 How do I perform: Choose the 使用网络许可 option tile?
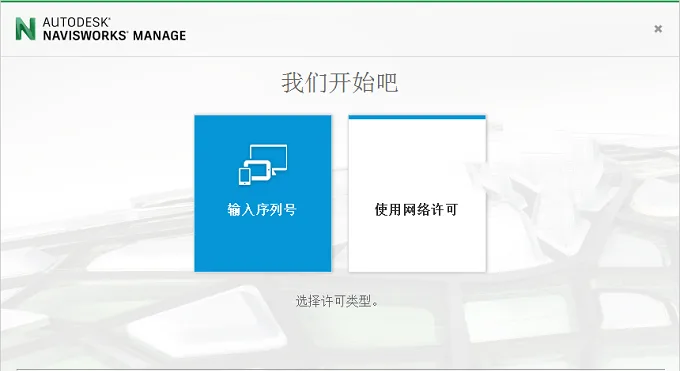(x=417, y=194)
